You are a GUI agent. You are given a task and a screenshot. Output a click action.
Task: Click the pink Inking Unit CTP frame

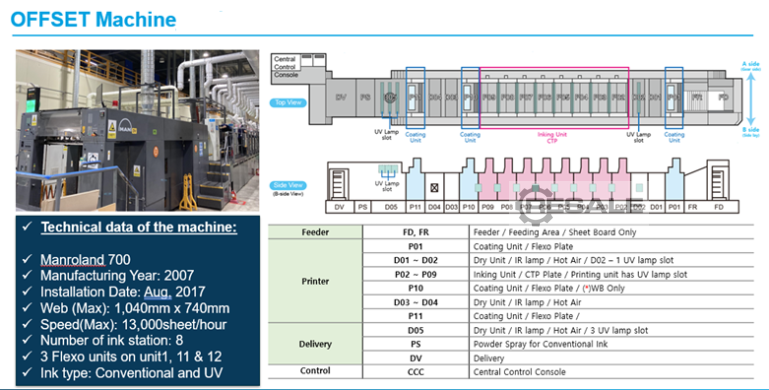[x=554, y=98]
